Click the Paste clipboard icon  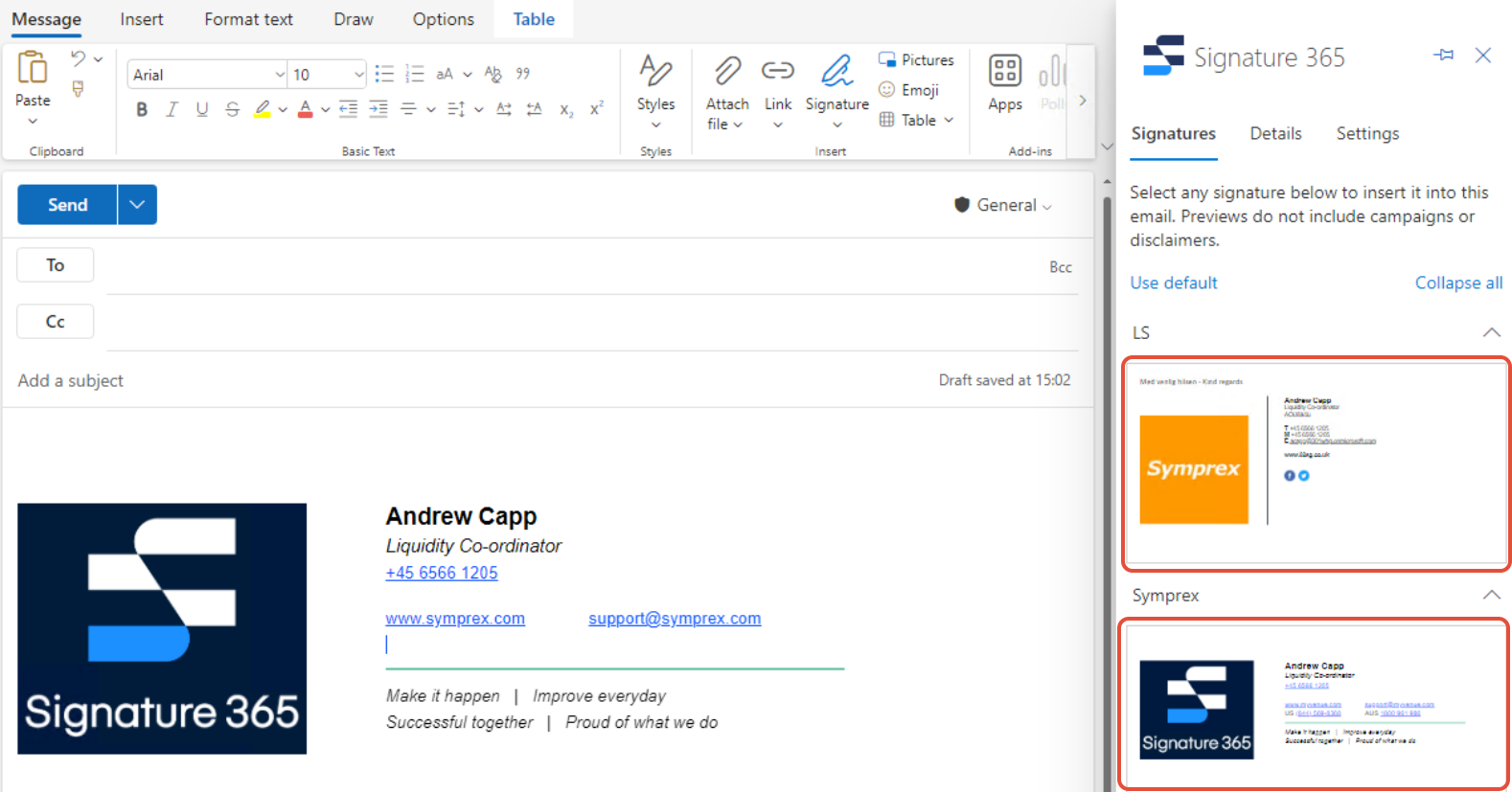click(32, 68)
